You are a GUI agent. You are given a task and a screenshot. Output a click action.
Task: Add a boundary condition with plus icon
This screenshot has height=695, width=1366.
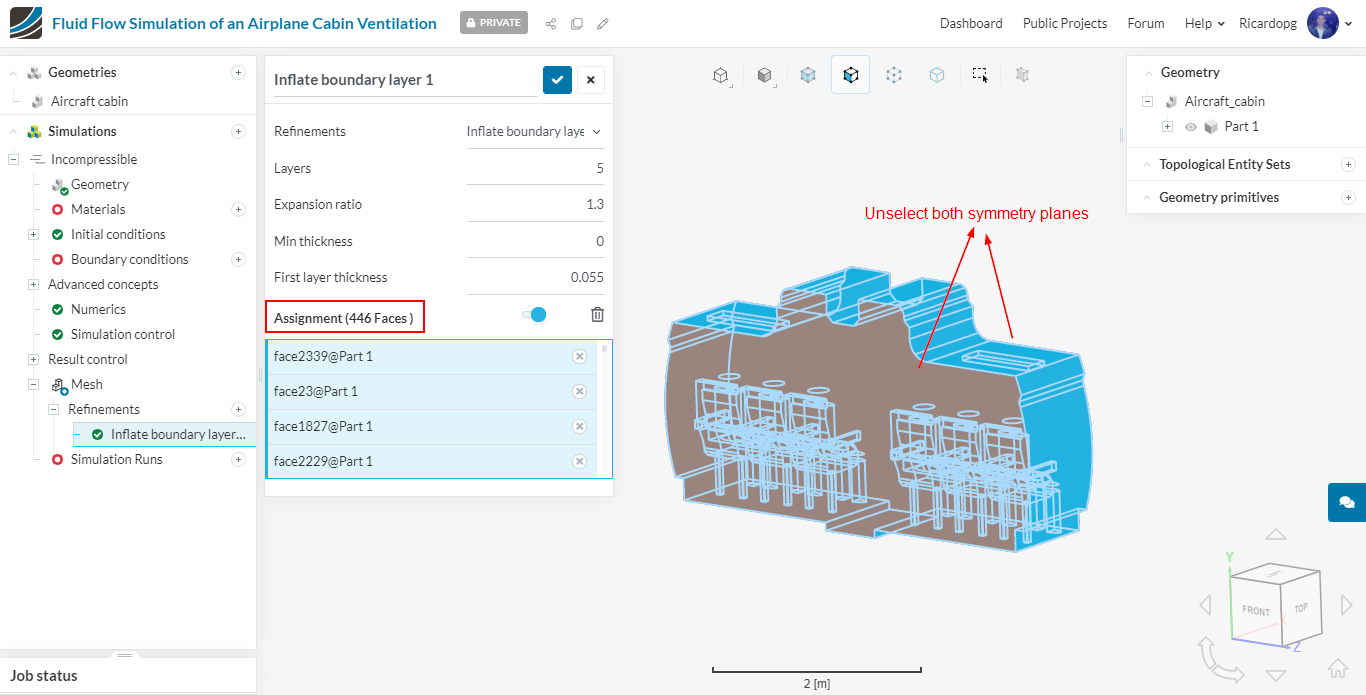238,259
